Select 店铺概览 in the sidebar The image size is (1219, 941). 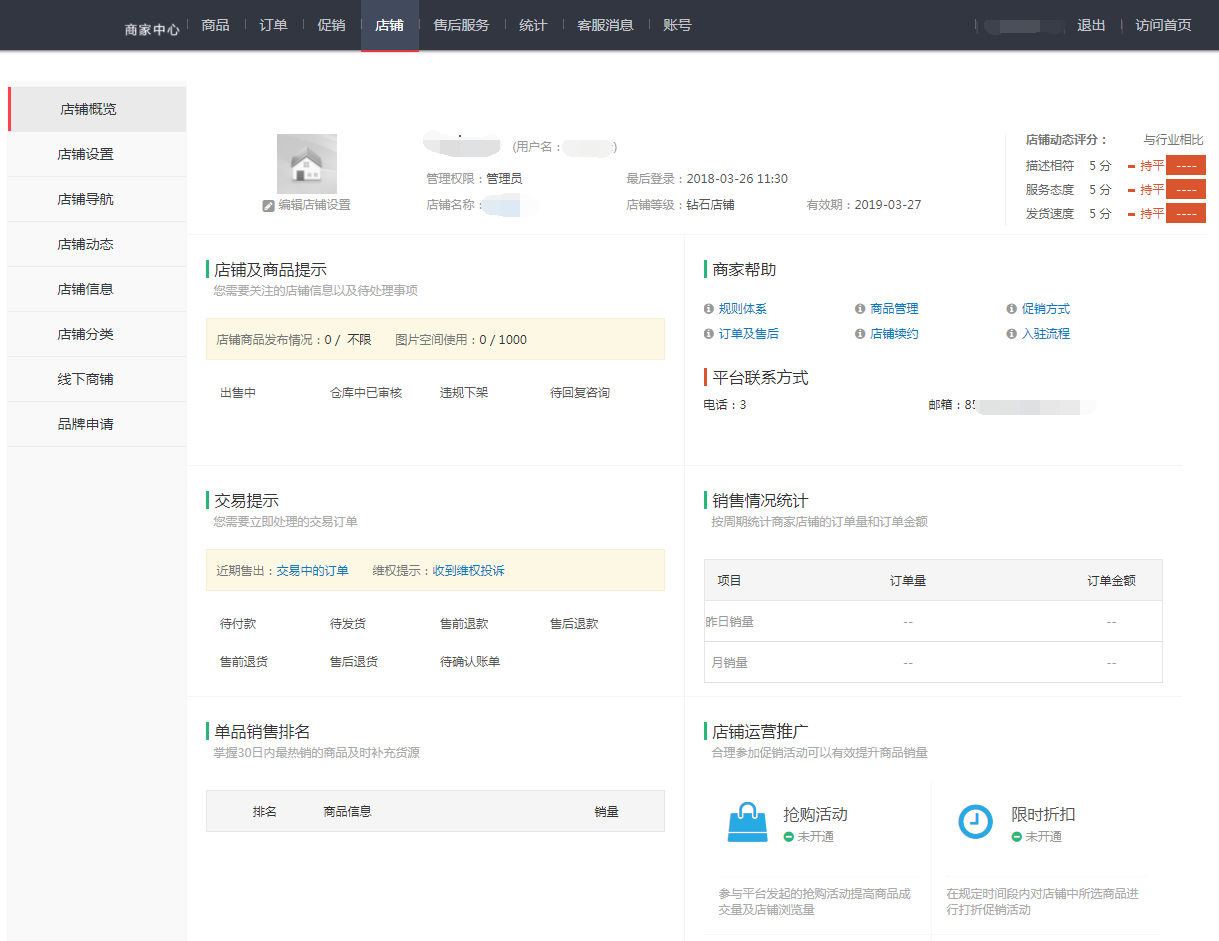point(96,109)
